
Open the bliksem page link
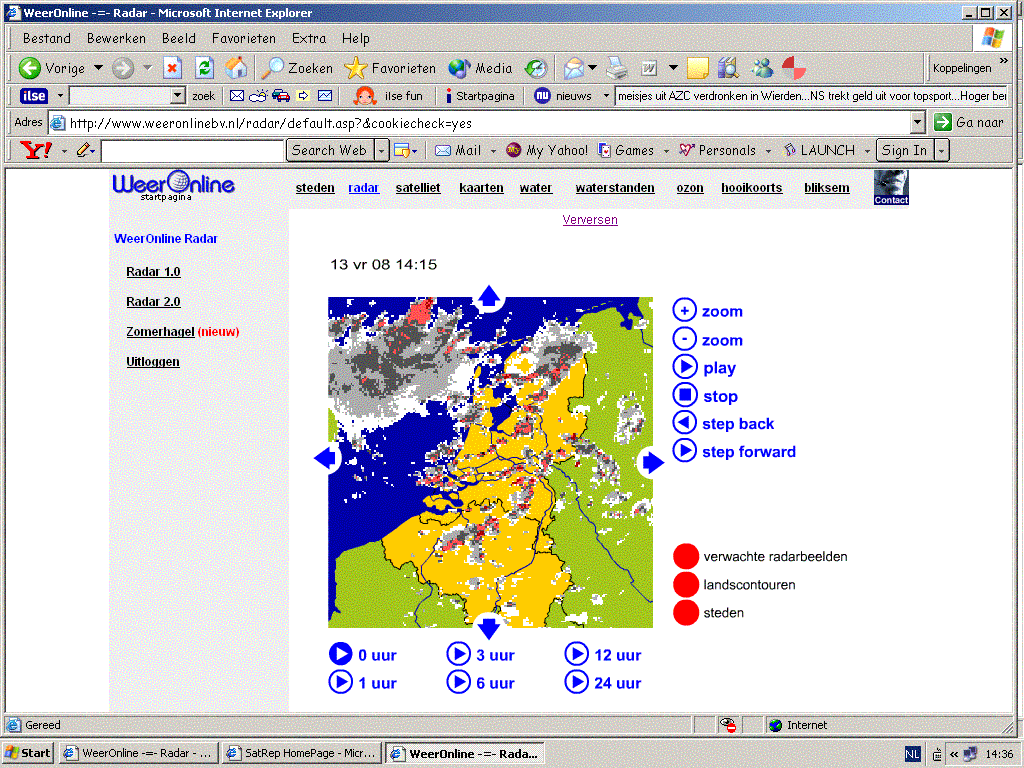click(x=827, y=188)
